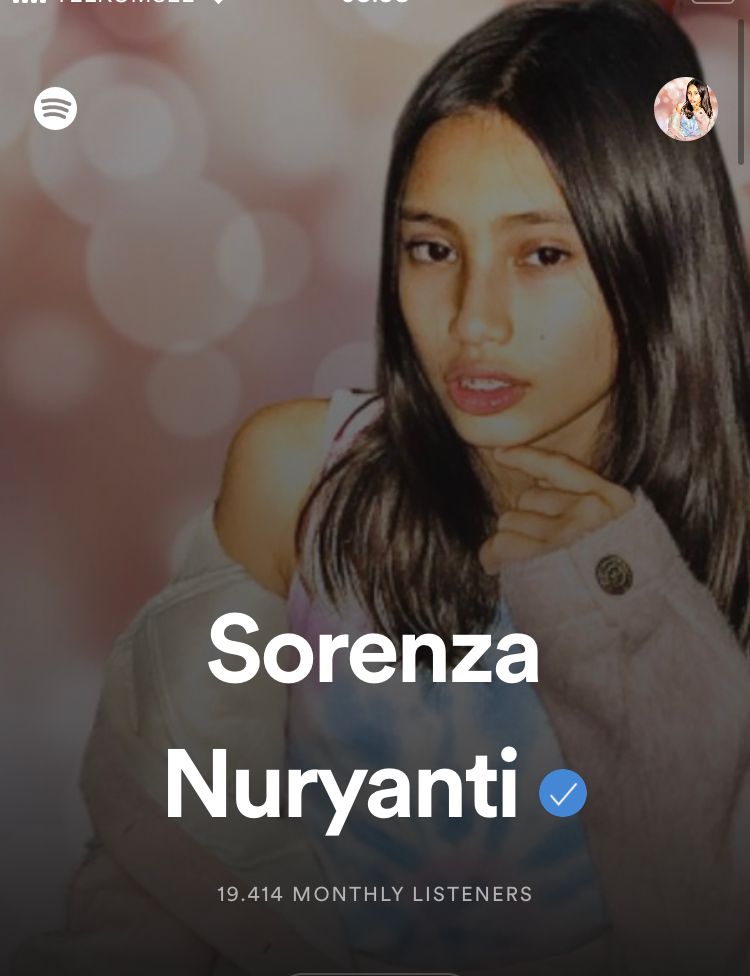Image resolution: width=750 pixels, height=976 pixels.
Task: Click the 19.414 monthly listeners count
Action: tap(250, 894)
